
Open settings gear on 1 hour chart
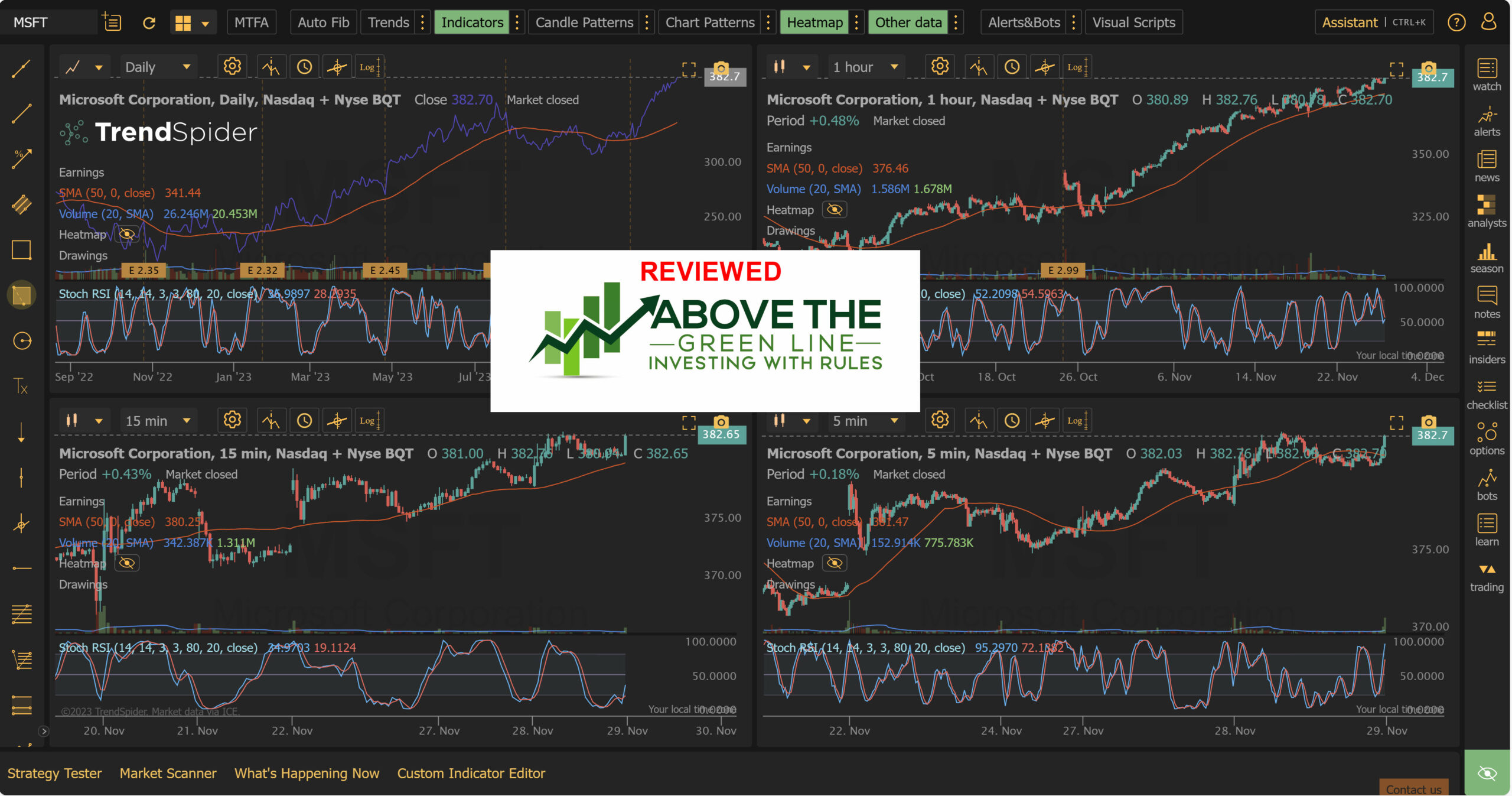(940, 66)
